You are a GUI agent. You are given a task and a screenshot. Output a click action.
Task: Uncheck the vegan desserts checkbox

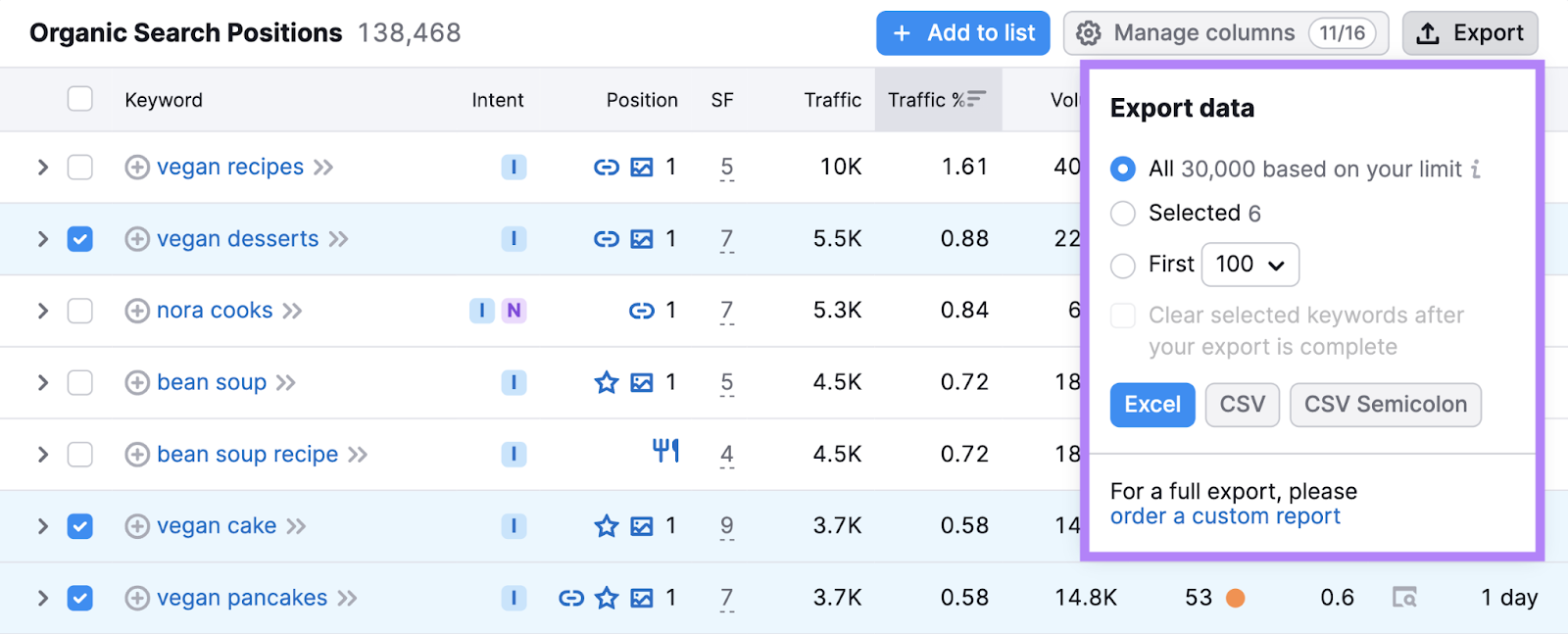80,239
